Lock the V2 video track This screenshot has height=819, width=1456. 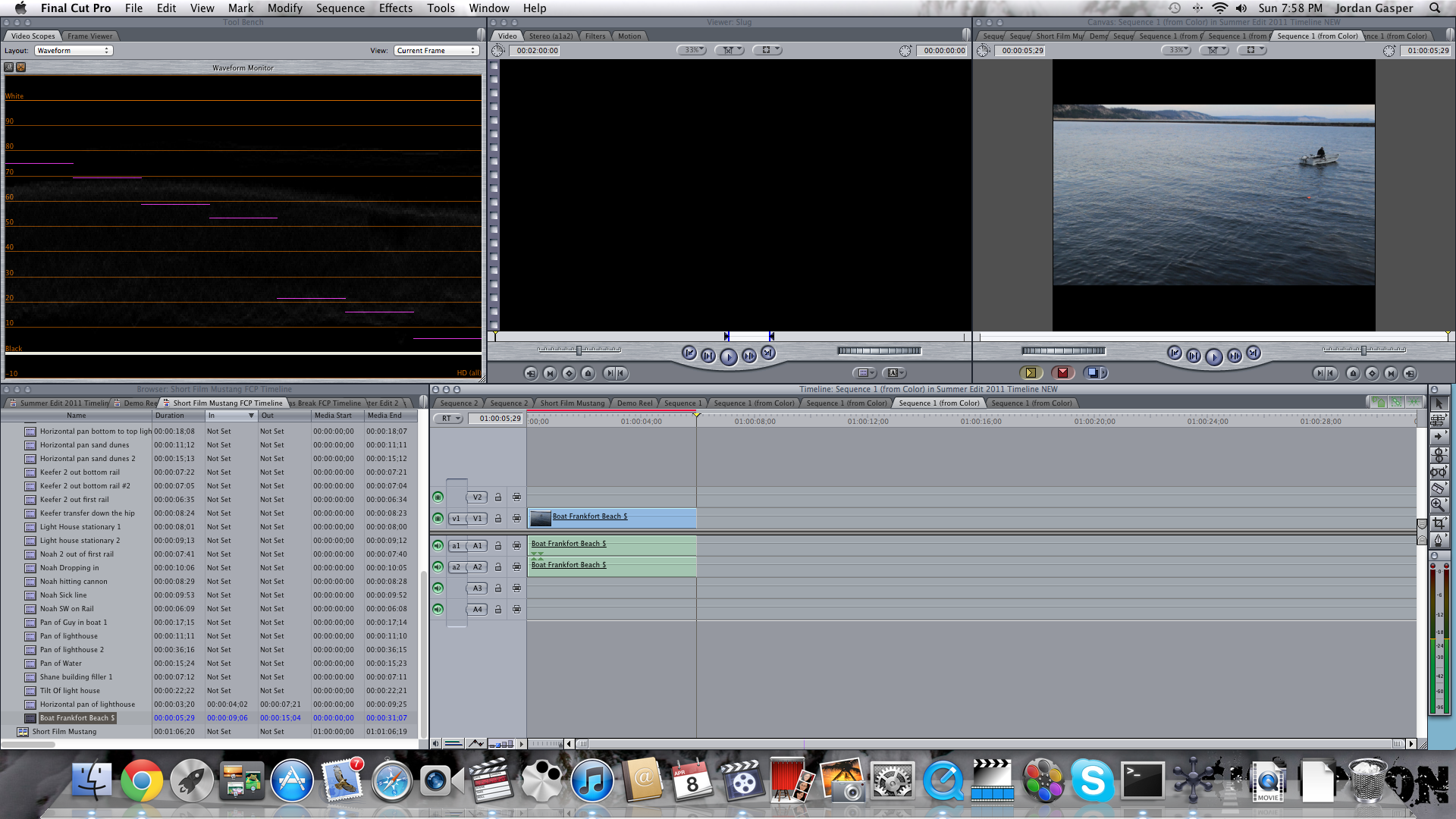pos(498,497)
